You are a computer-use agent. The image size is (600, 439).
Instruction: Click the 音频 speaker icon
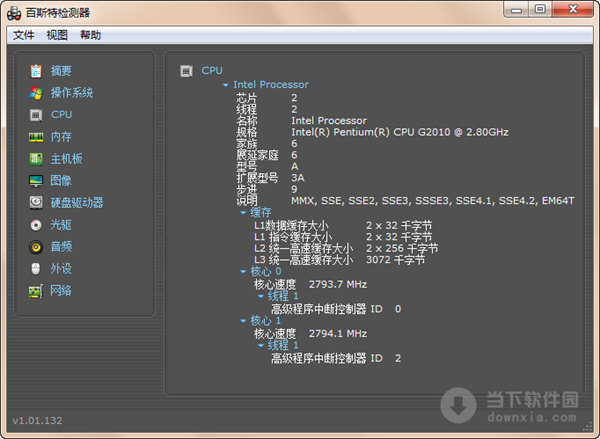(36, 247)
